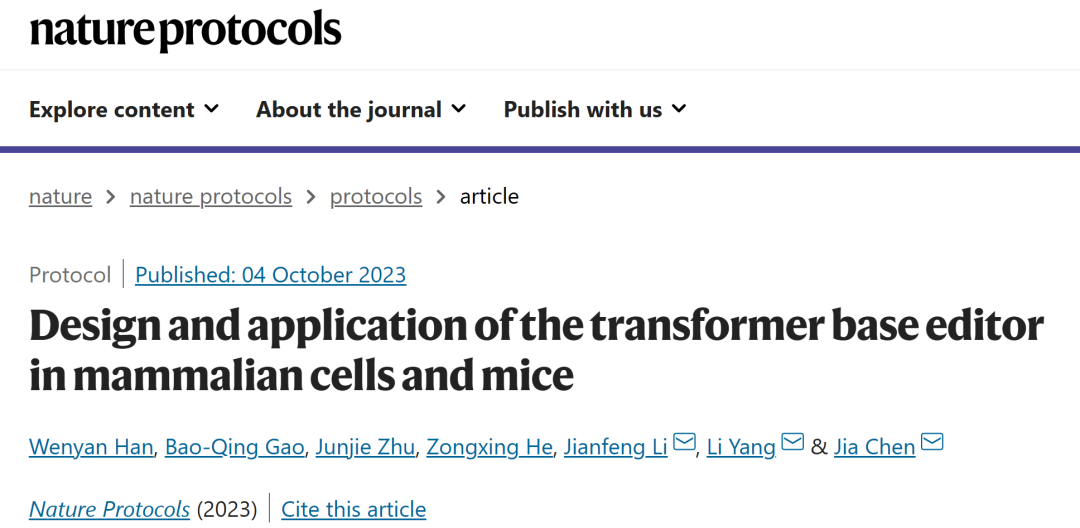Open author Zongxing He's details
This screenshot has height=528, width=1080.
(x=489, y=447)
